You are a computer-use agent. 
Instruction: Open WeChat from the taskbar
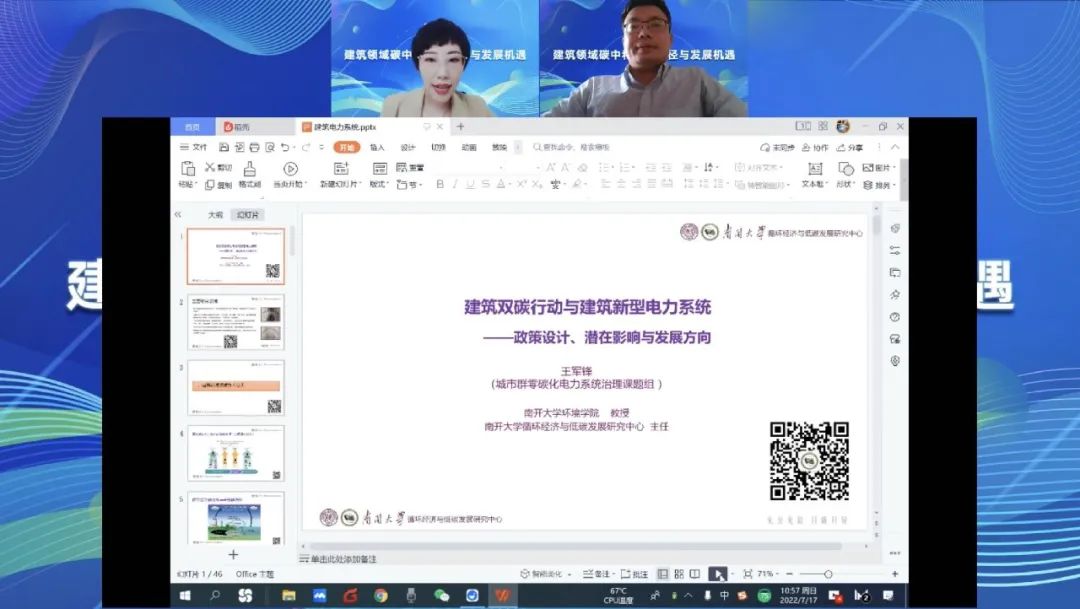click(x=442, y=596)
